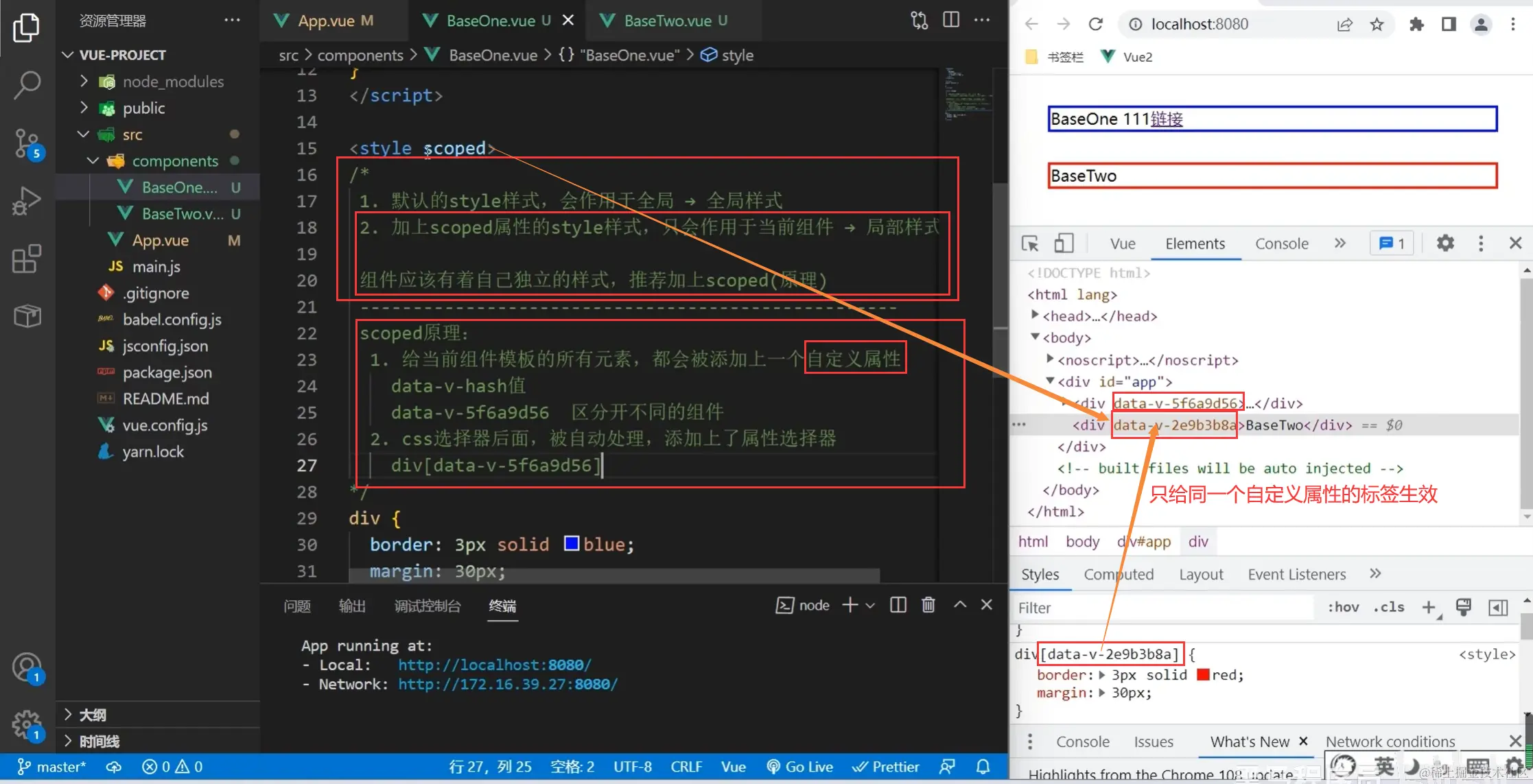The width and height of the screenshot is (1533, 784).
Task: Open the Local localhost:8080 terminal link
Action: 494,665
